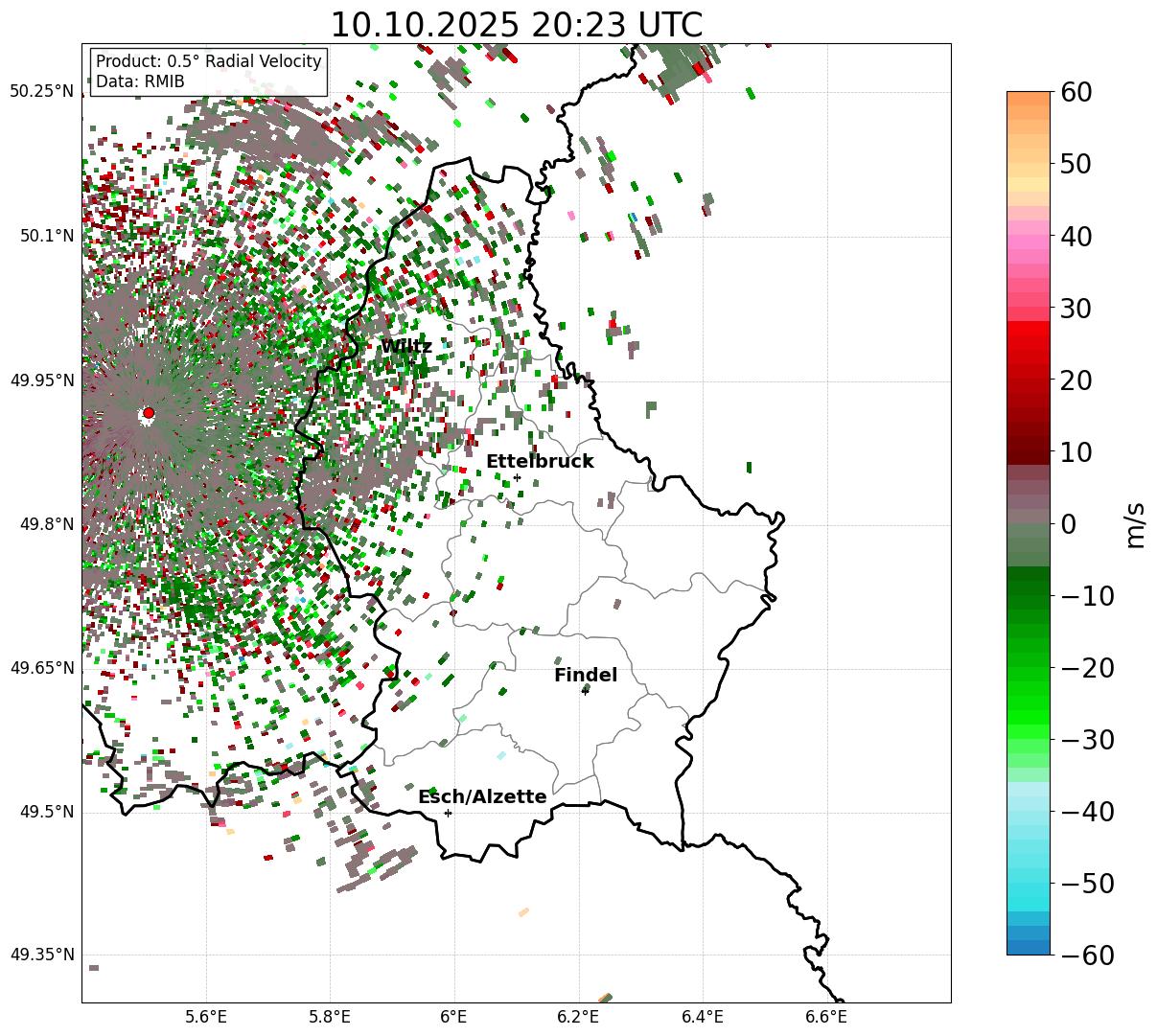
Task: Click the 5.8°E longitude tick label
Action: point(331,1017)
